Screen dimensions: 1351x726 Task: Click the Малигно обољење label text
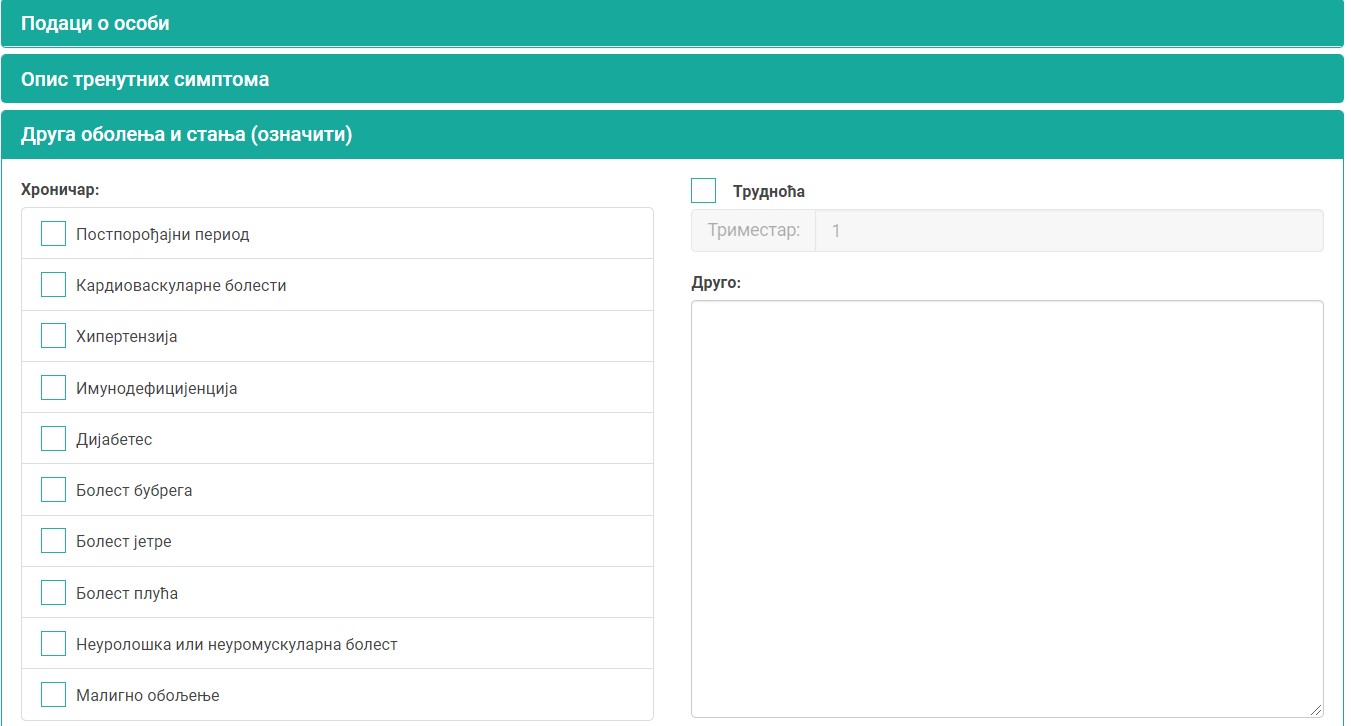tap(148, 696)
